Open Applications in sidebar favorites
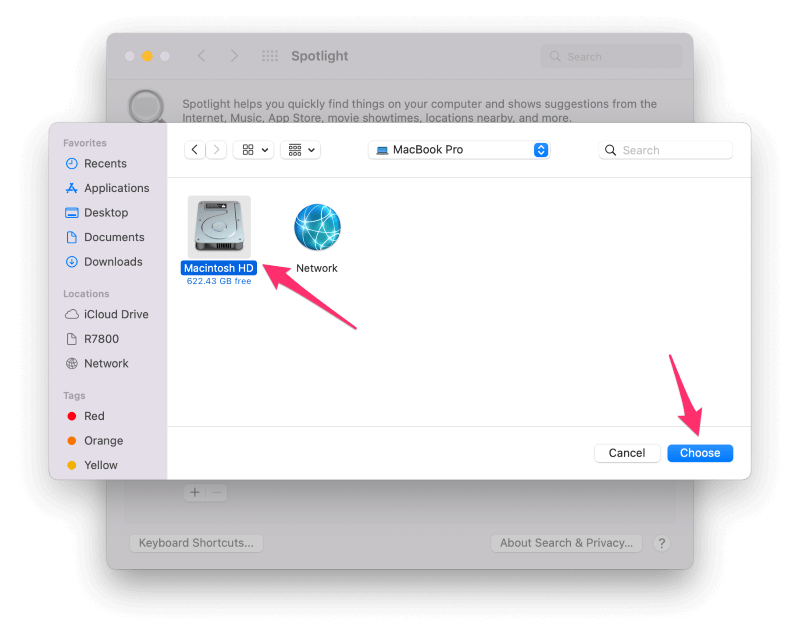This screenshot has height=634, width=800. 107,188
